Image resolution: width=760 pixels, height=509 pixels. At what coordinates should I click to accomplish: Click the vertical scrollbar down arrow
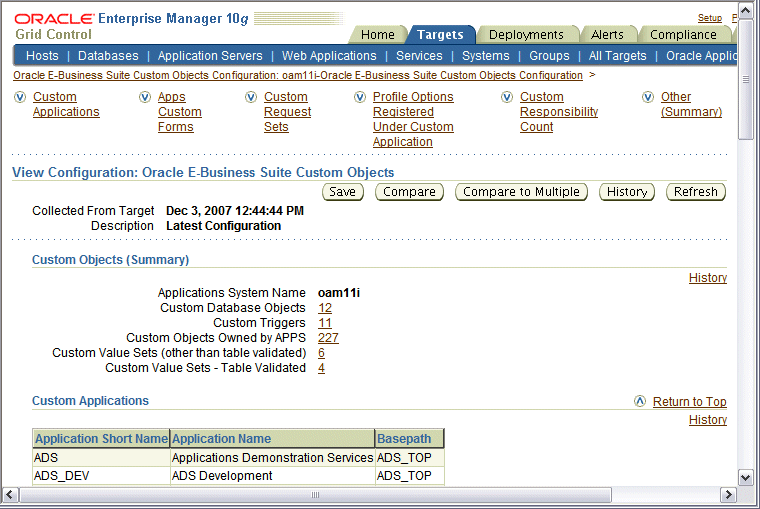coord(745,477)
